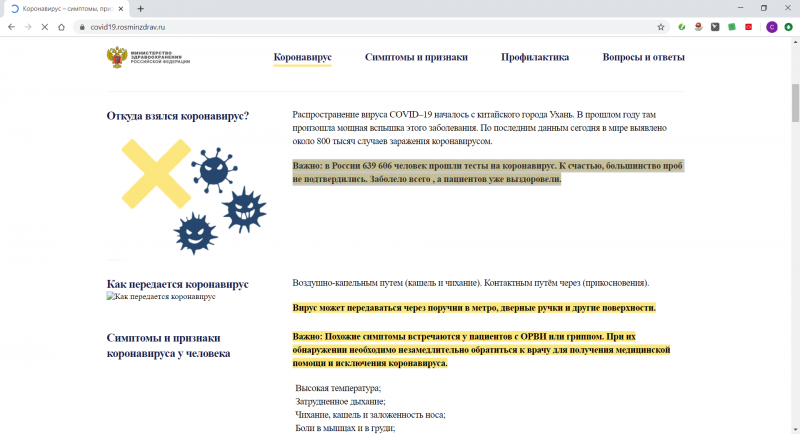Click list item Затрудненное дыхание

click(x=340, y=401)
